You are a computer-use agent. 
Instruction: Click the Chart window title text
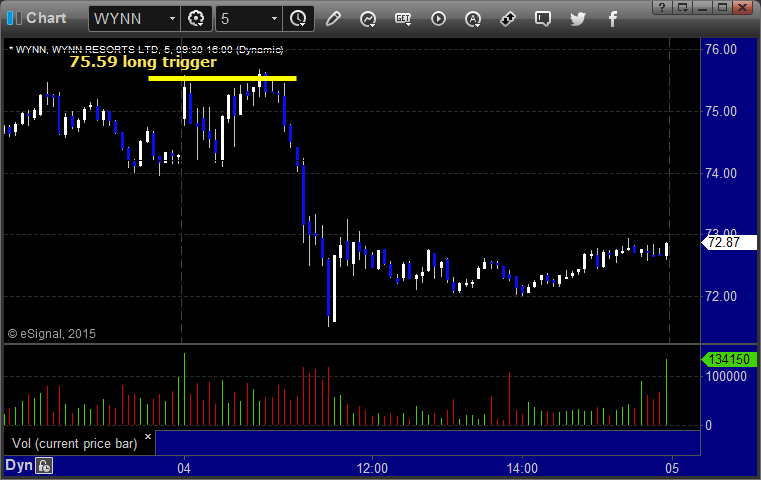(46, 18)
